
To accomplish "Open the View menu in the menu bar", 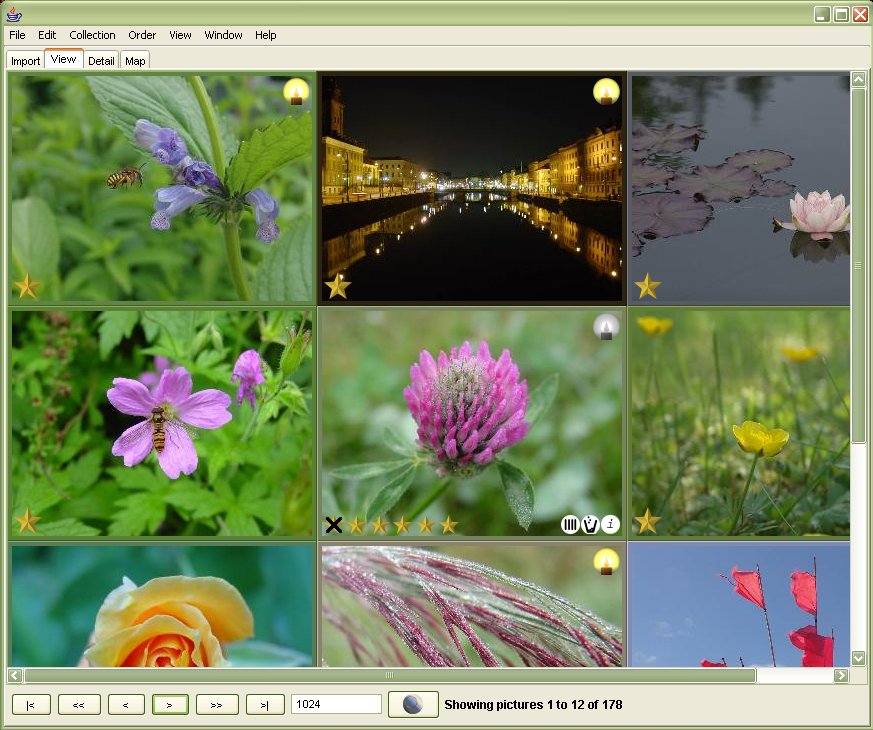I will [x=180, y=35].
